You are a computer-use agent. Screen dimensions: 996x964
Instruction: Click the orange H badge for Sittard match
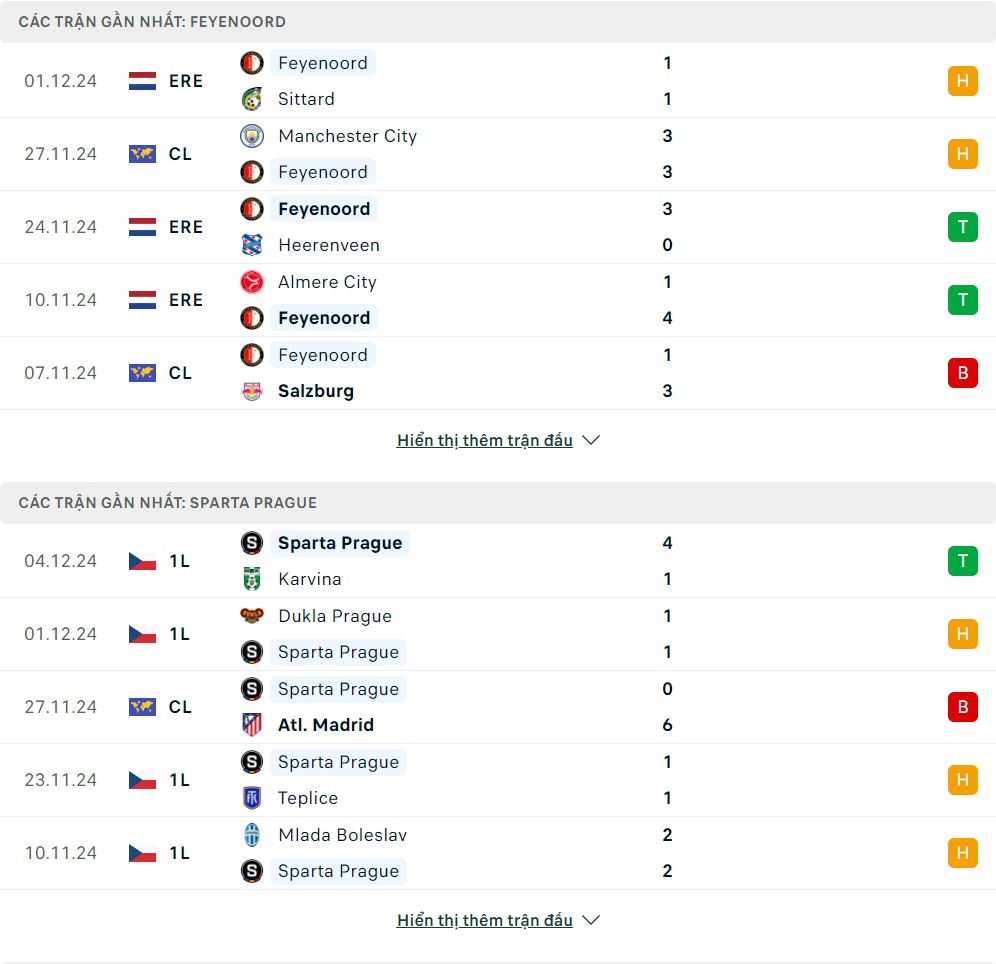point(962,81)
